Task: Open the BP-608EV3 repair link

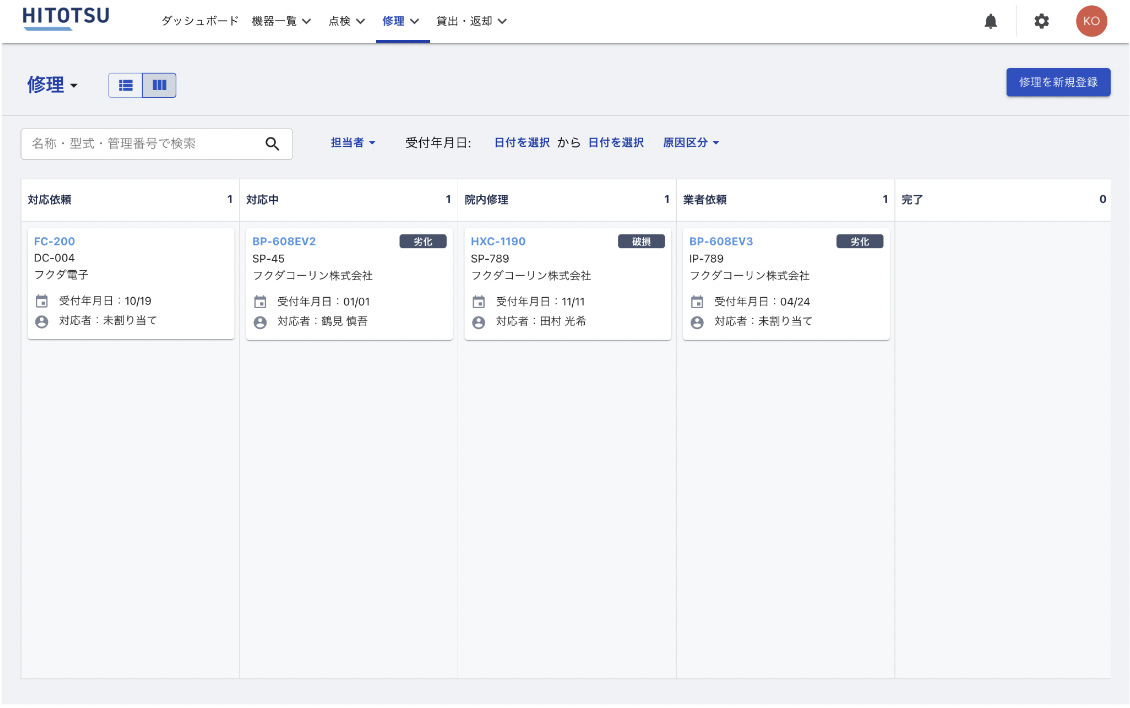Action: coord(721,242)
